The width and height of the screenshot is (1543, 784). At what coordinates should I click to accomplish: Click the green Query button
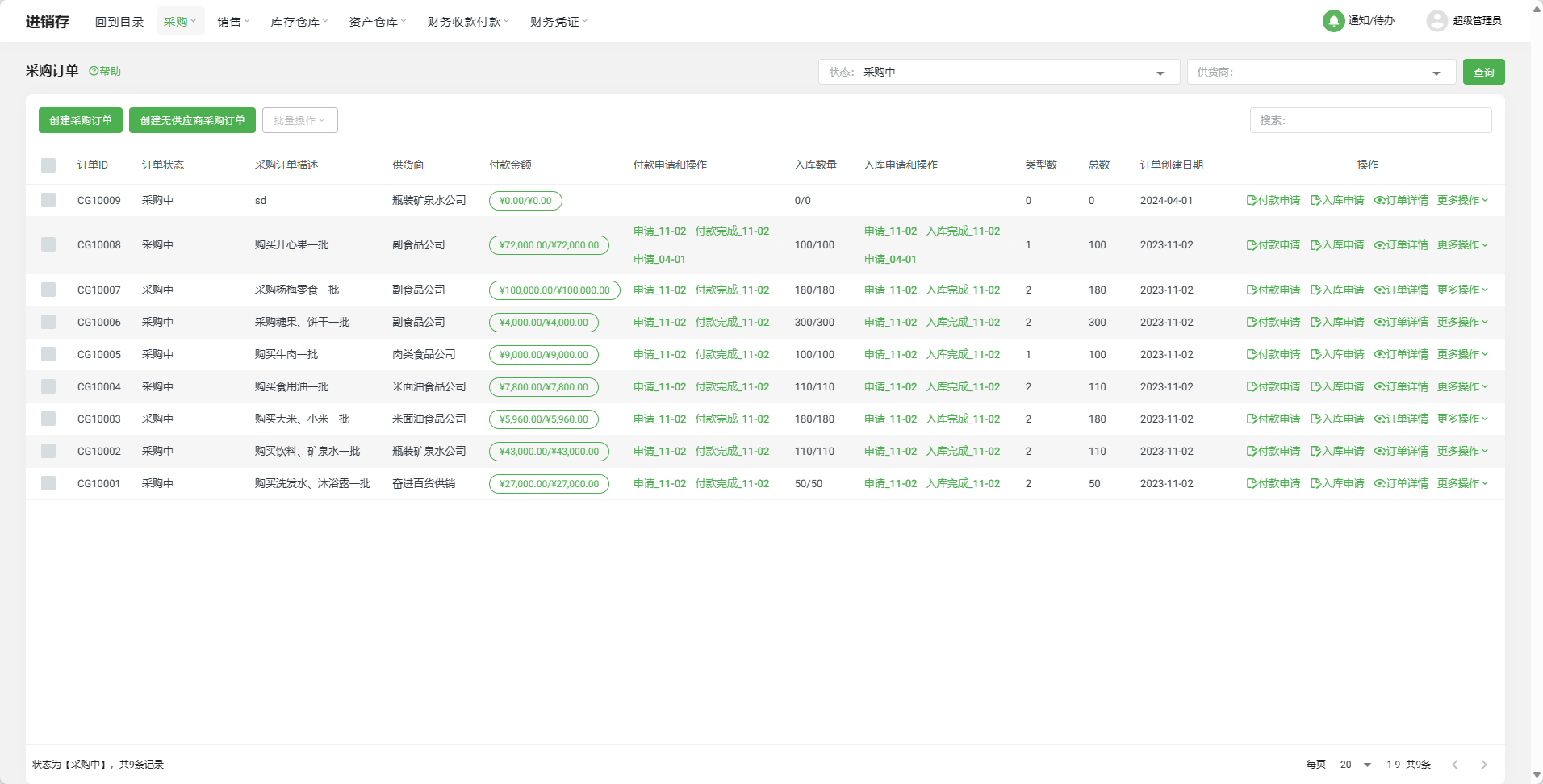pyautogui.click(x=1483, y=72)
